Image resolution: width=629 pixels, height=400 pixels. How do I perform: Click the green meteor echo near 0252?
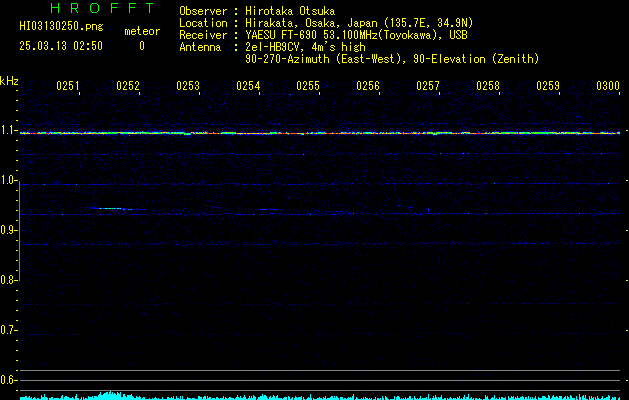[x=114, y=209]
